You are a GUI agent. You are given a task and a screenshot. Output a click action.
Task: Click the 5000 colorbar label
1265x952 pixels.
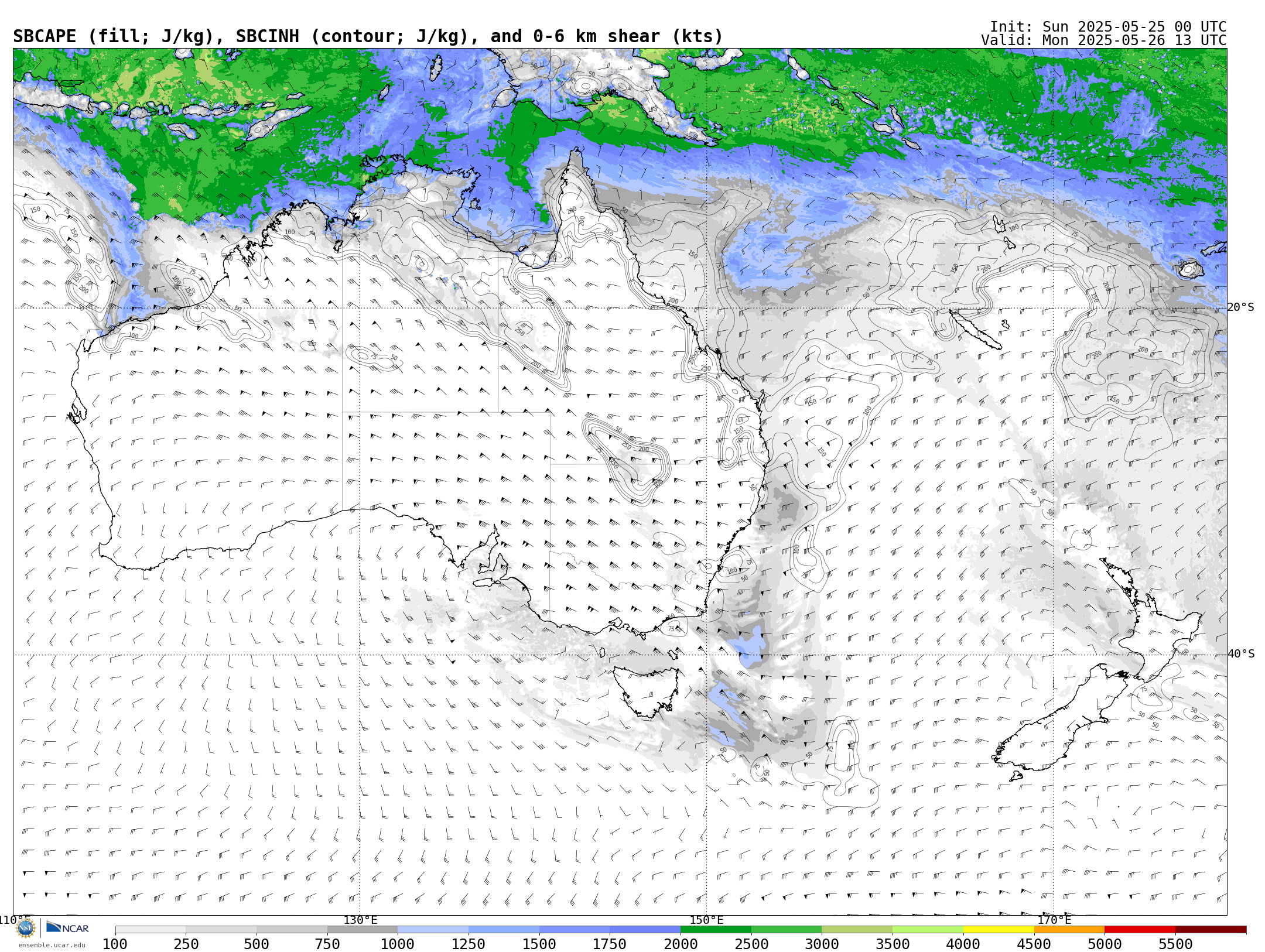[1105, 944]
